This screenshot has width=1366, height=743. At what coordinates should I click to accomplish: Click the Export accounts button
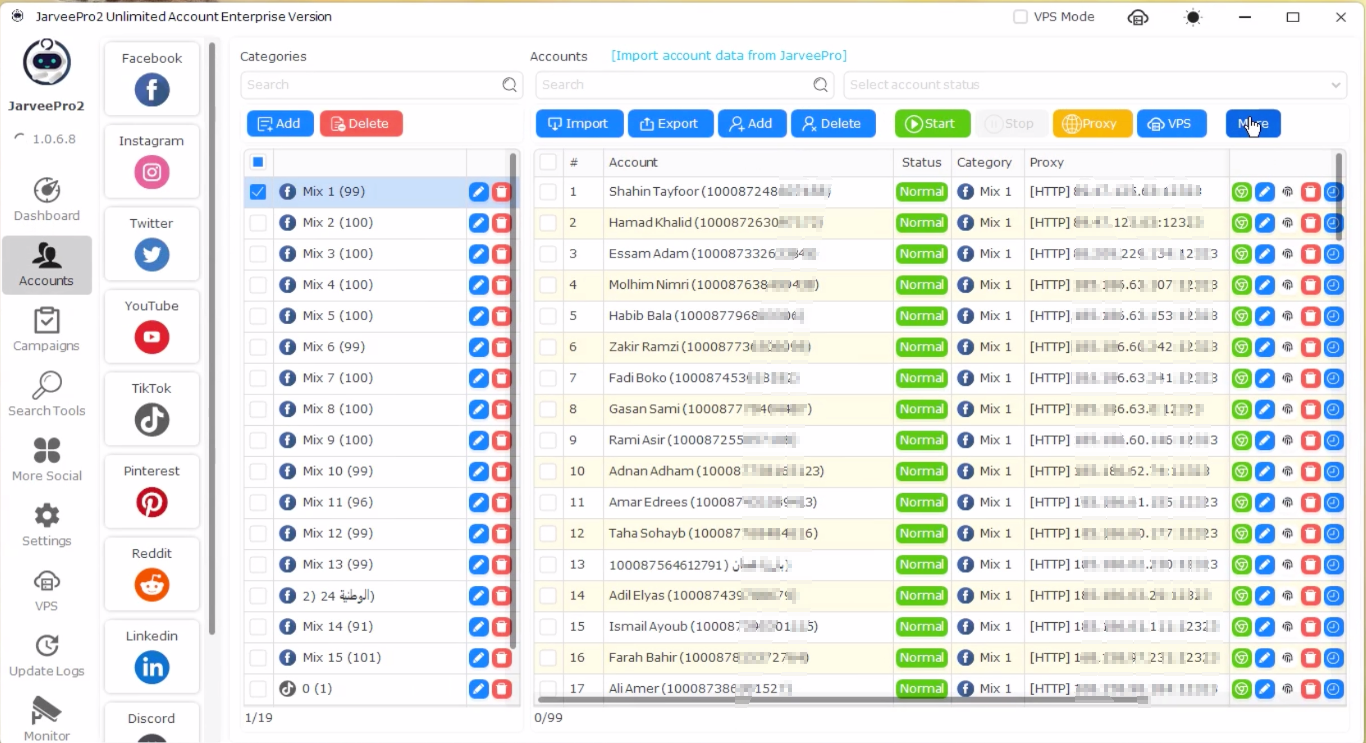pos(671,124)
